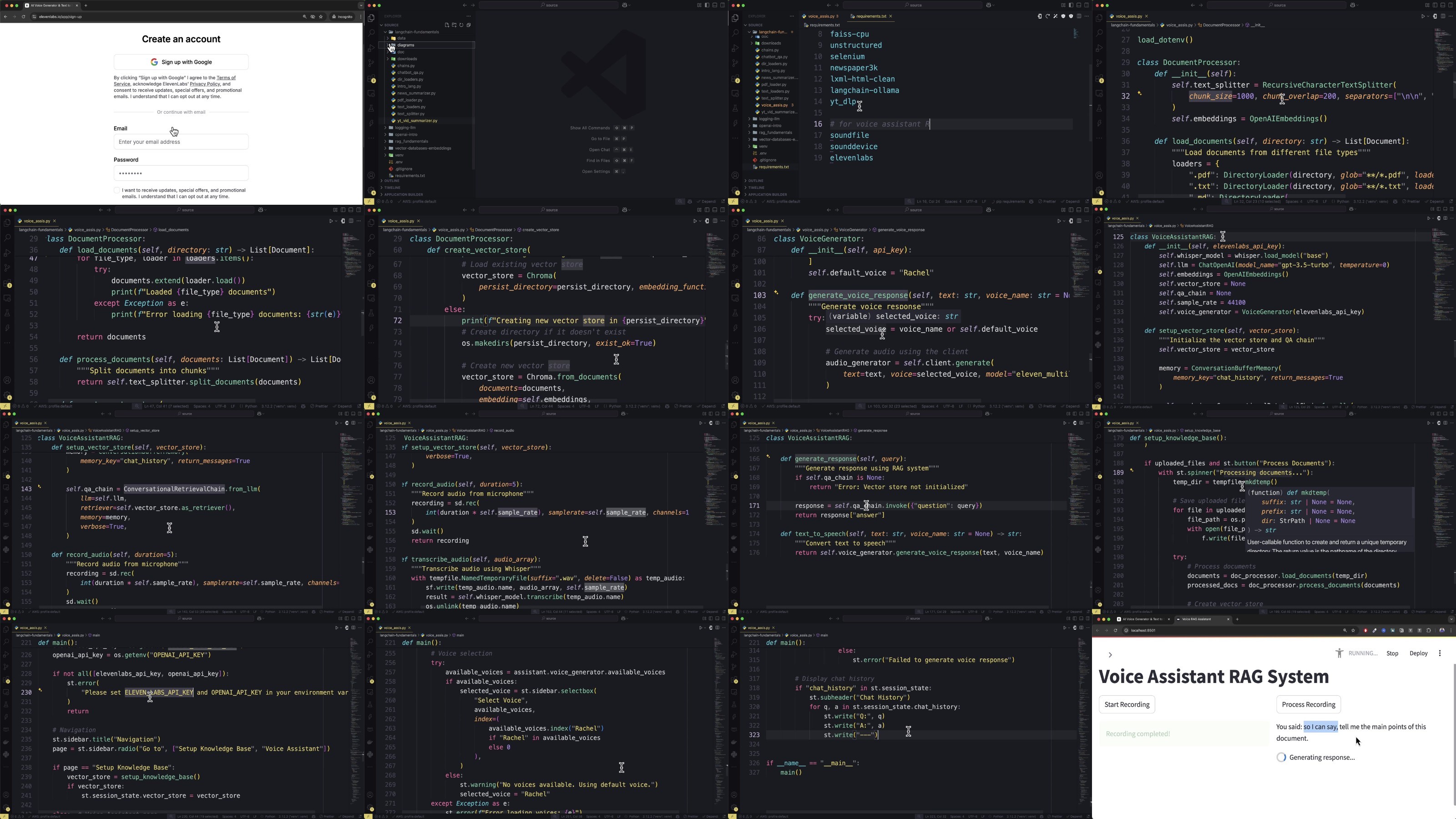Click the Email address input field

coord(181,142)
